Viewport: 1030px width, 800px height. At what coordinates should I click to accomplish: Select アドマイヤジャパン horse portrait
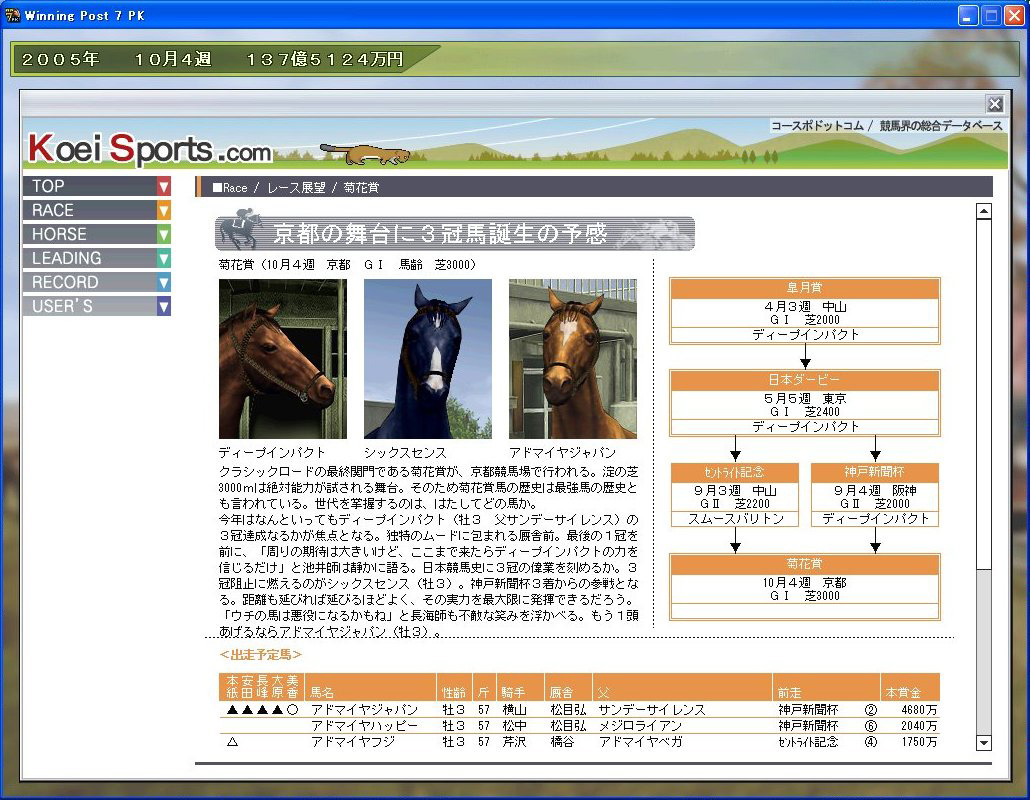(573, 359)
